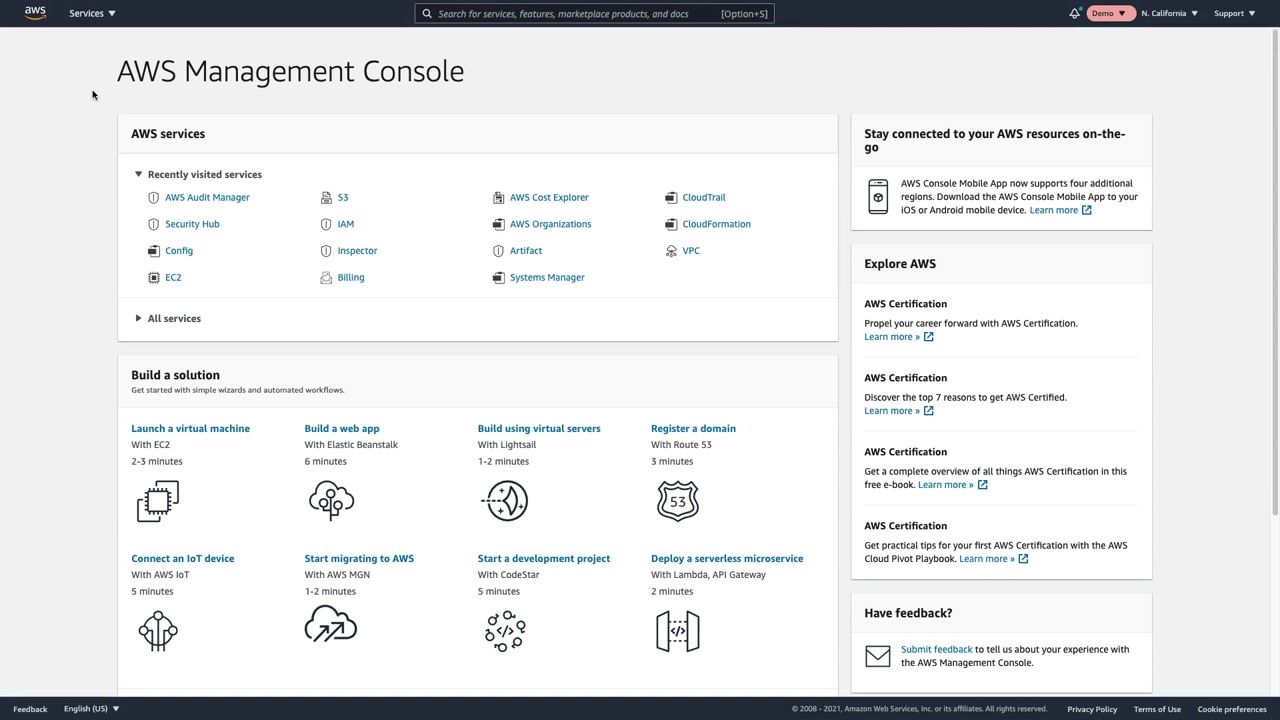The width and height of the screenshot is (1280, 720).
Task: Click Build using virtual servers link
Action: tap(539, 429)
